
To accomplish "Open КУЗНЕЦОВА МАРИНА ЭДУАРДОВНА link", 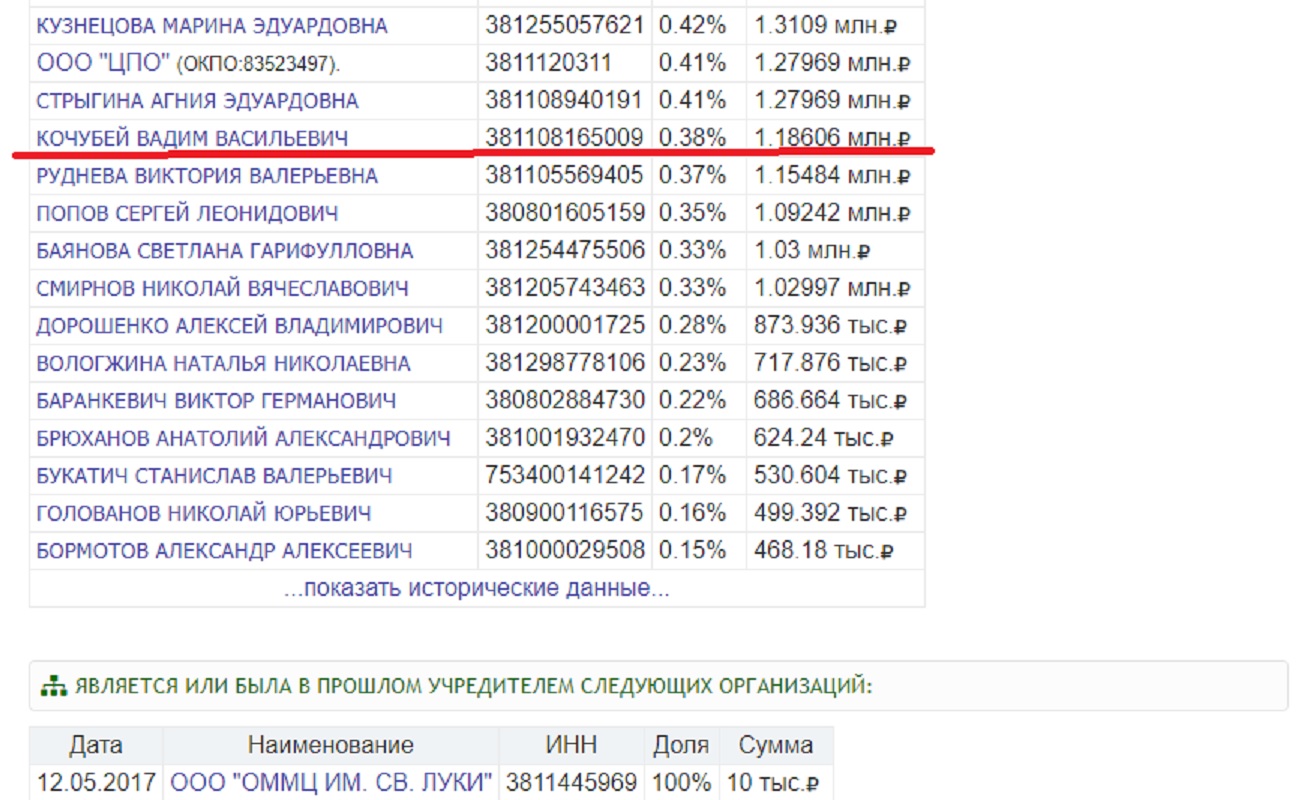I will pyautogui.click(x=212, y=26).
